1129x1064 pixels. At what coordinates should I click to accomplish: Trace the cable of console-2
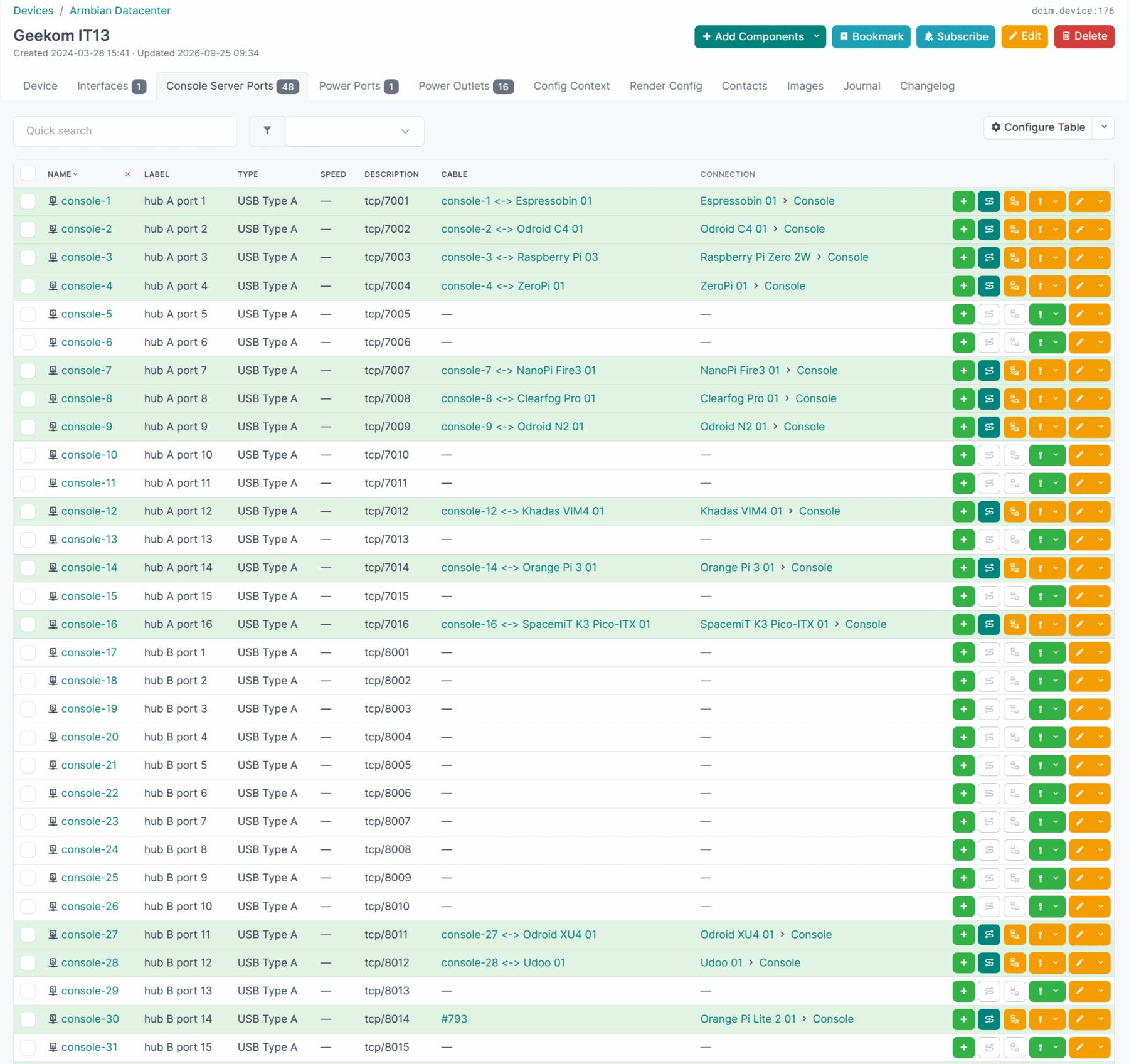989,230
